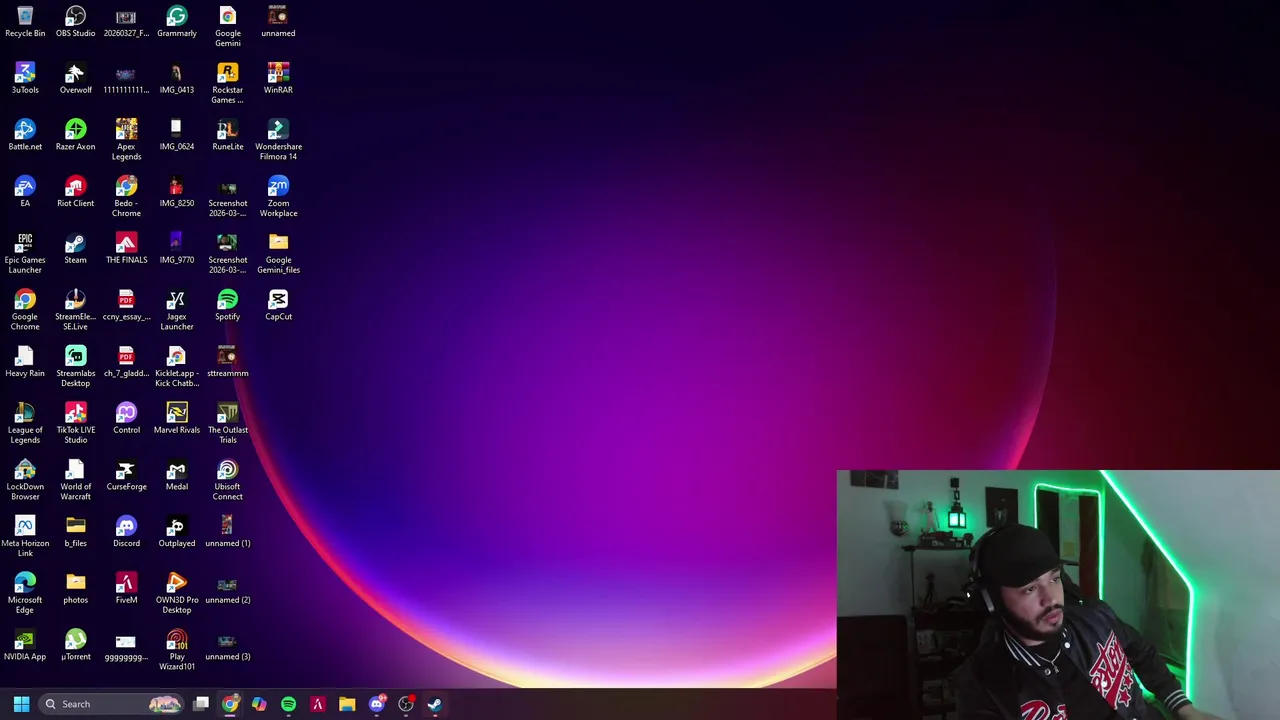Open the Bedo - Chrome profile shortcut
Image resolution: width=1280 pixels, height=720 pixels.
[x=126, y=198]
